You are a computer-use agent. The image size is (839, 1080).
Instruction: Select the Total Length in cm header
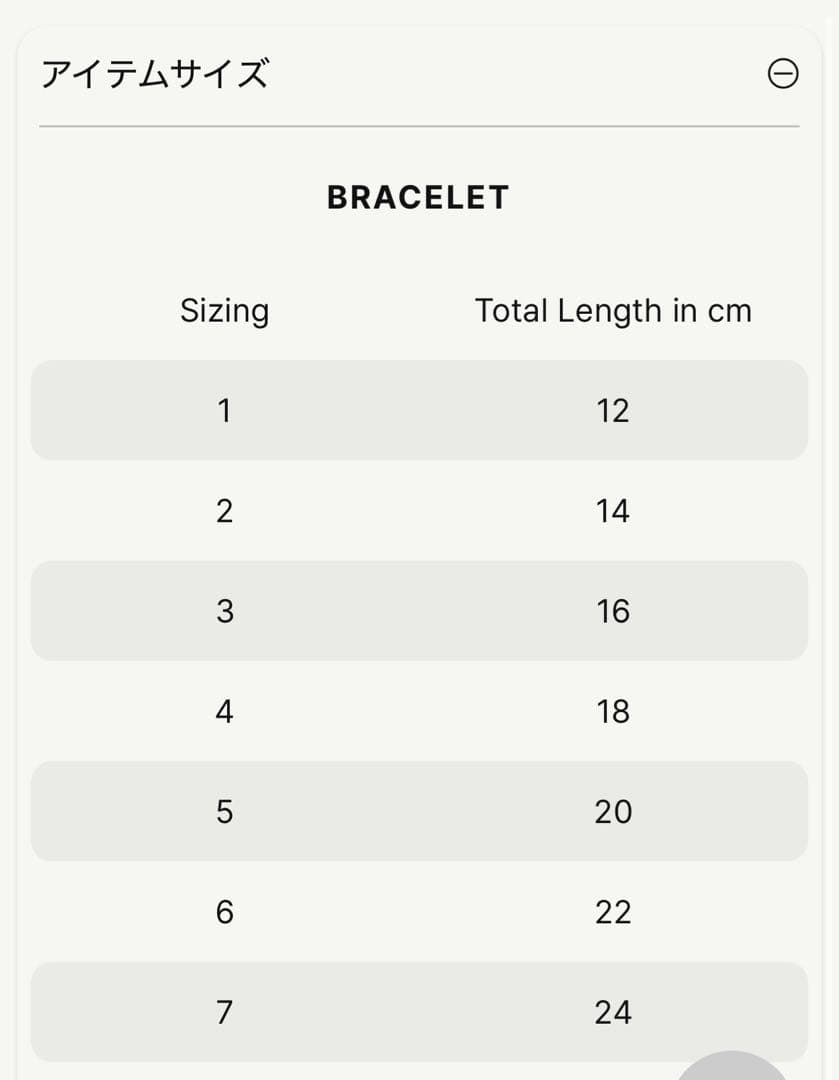coord(613,311)
